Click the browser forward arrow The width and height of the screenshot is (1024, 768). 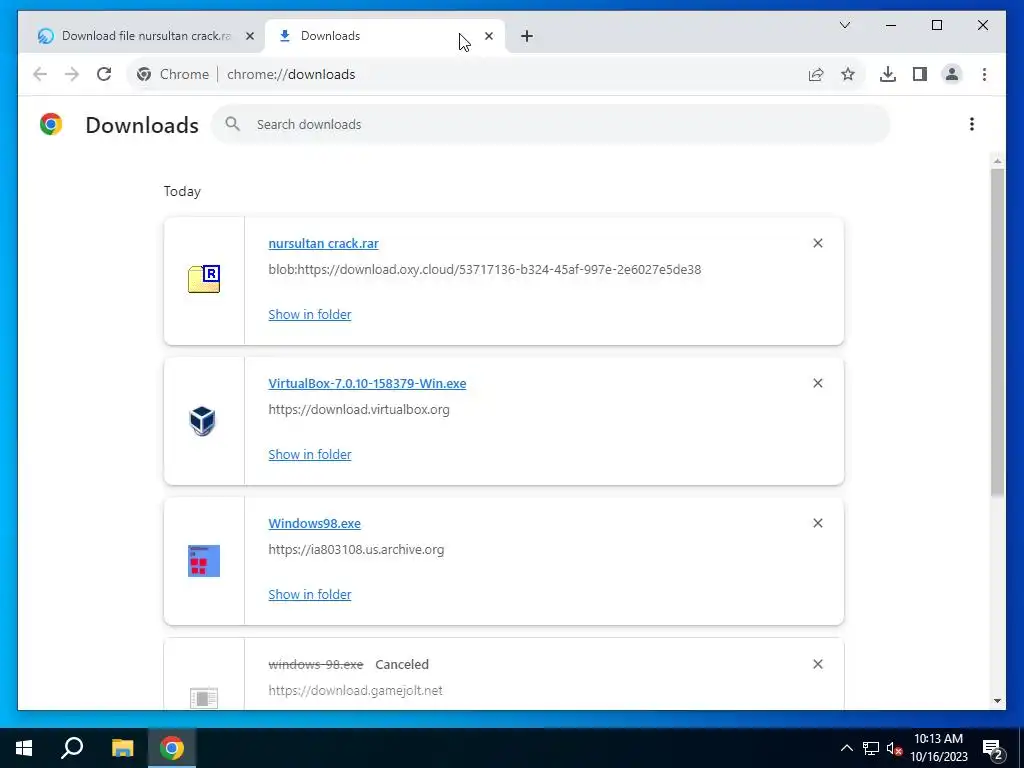72,74
